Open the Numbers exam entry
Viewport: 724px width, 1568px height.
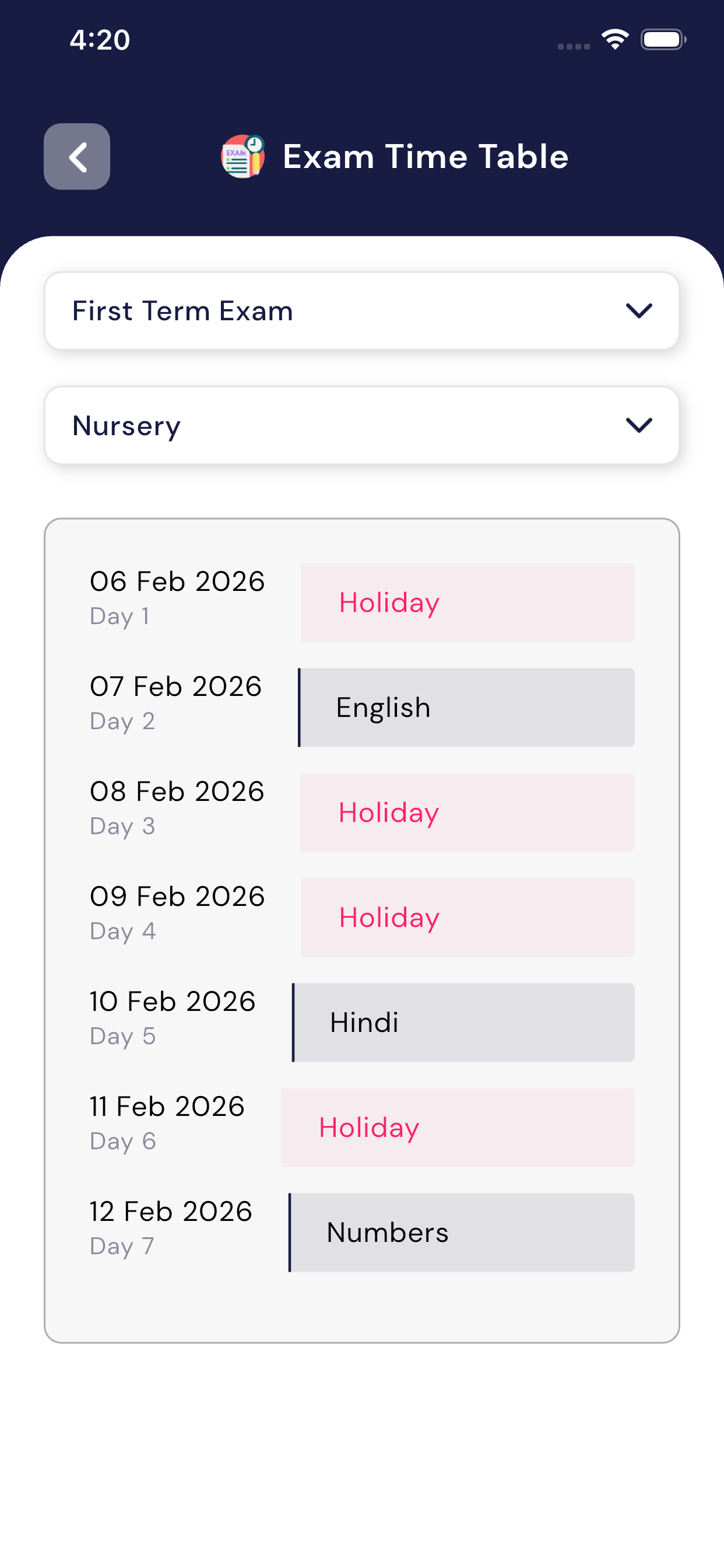pos(462,1233)
